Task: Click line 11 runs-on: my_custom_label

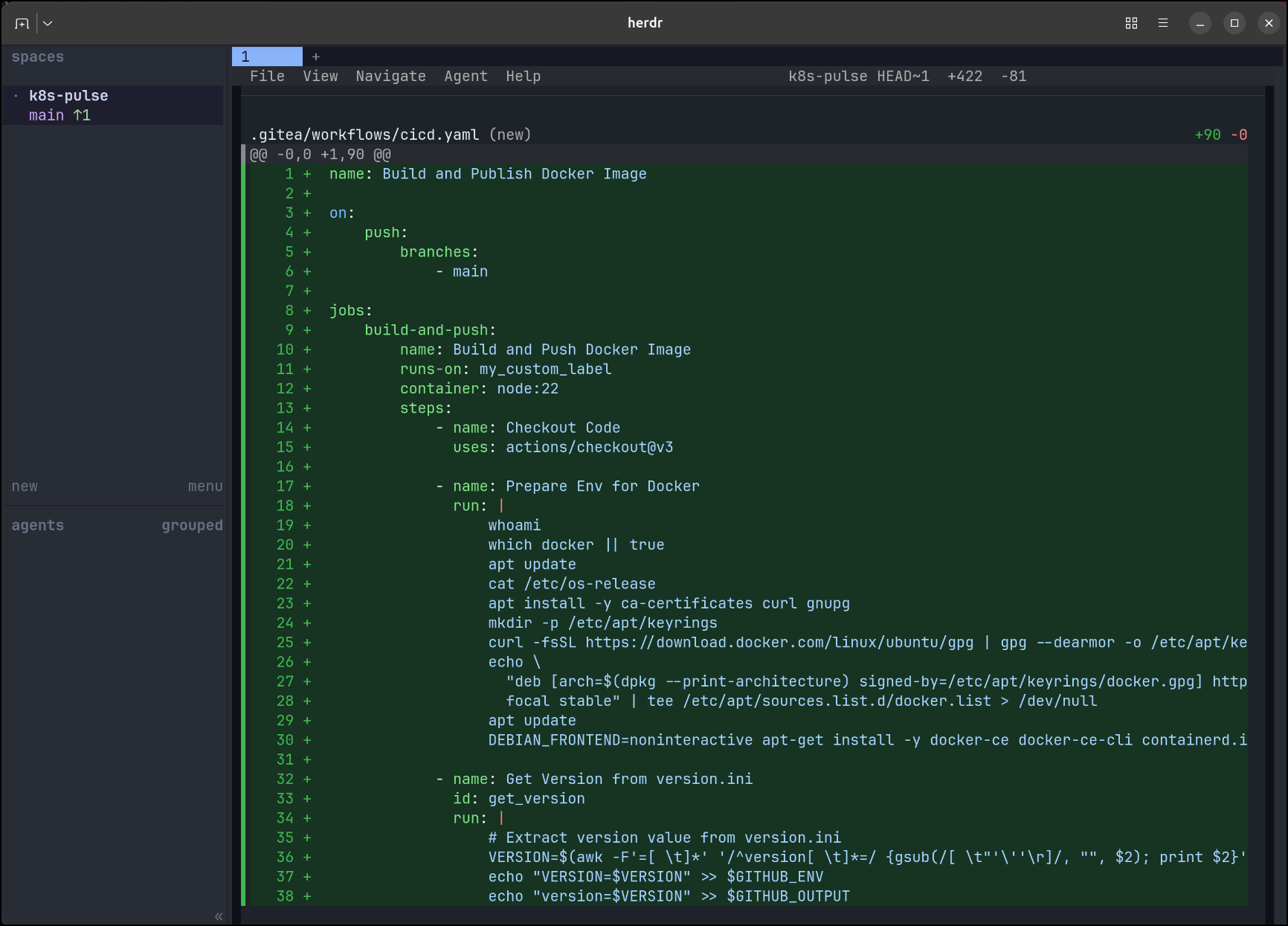Action: [x=506, y=369]
